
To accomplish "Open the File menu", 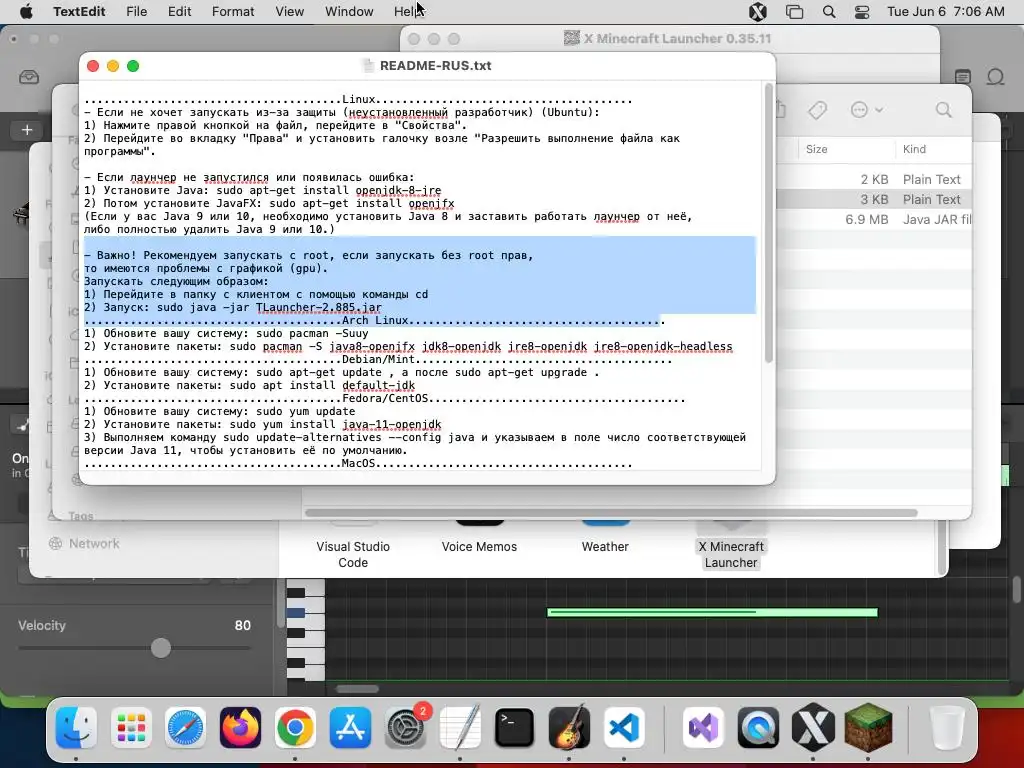I will point(136,12).
